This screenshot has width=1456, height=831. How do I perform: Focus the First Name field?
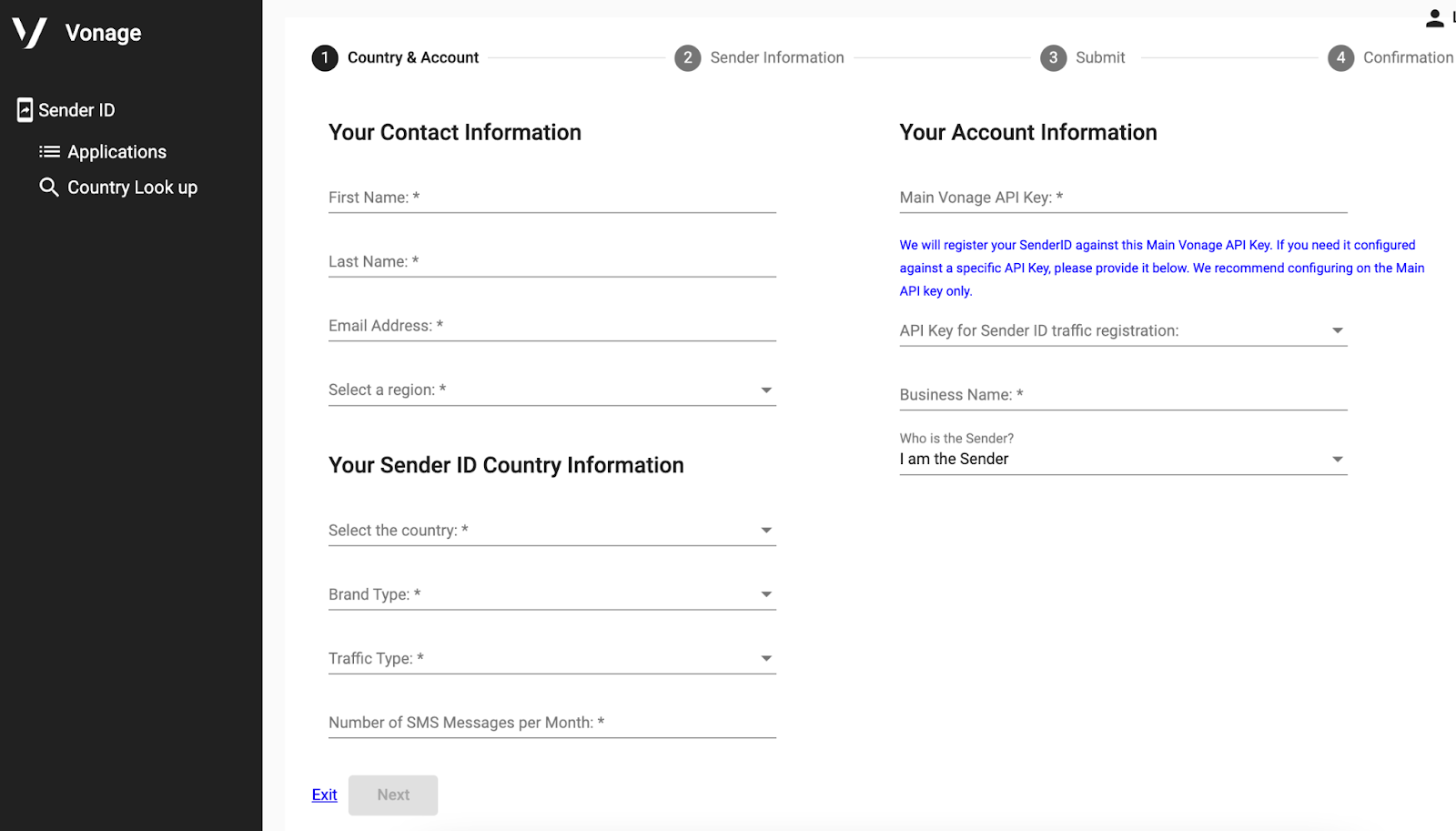pos(552,198)
